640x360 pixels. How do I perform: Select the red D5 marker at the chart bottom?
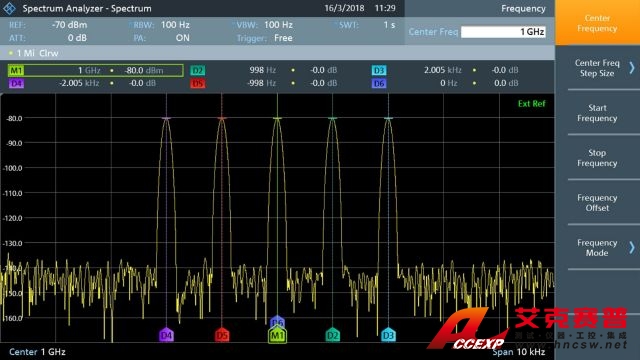point(222,335)
